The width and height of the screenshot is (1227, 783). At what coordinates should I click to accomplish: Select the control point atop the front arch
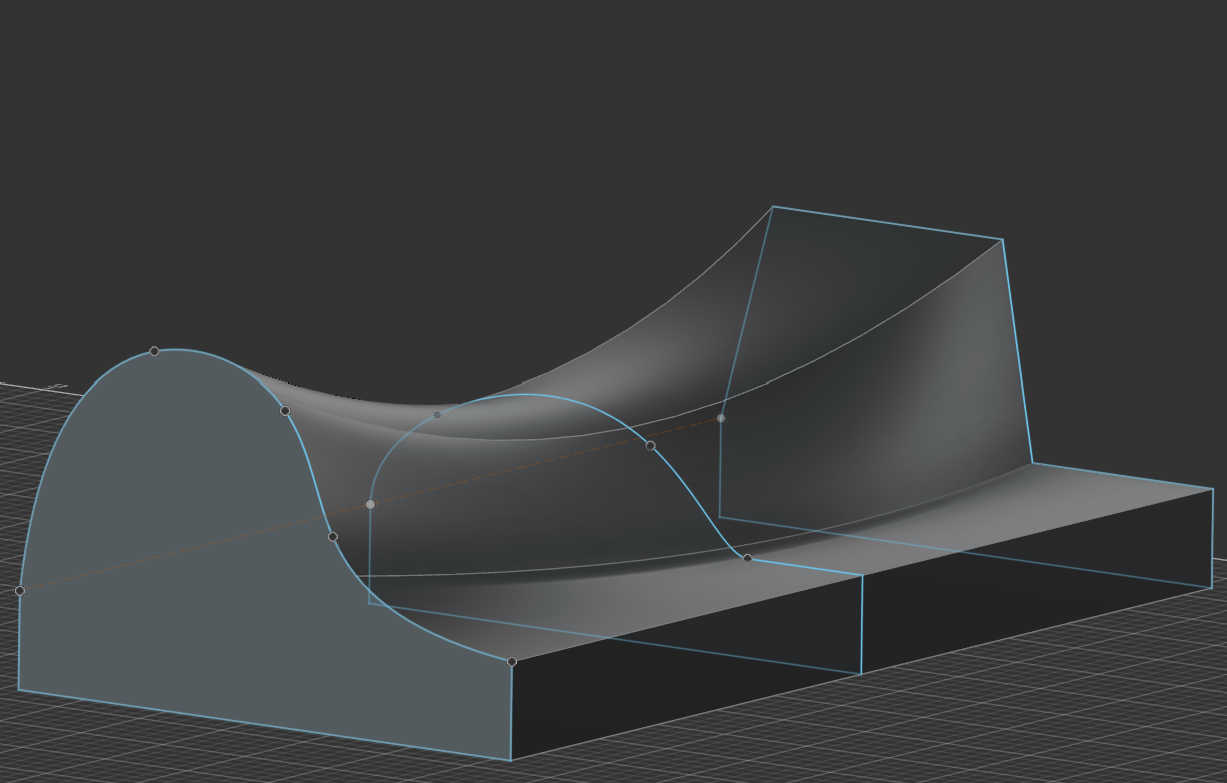(154, 351)
